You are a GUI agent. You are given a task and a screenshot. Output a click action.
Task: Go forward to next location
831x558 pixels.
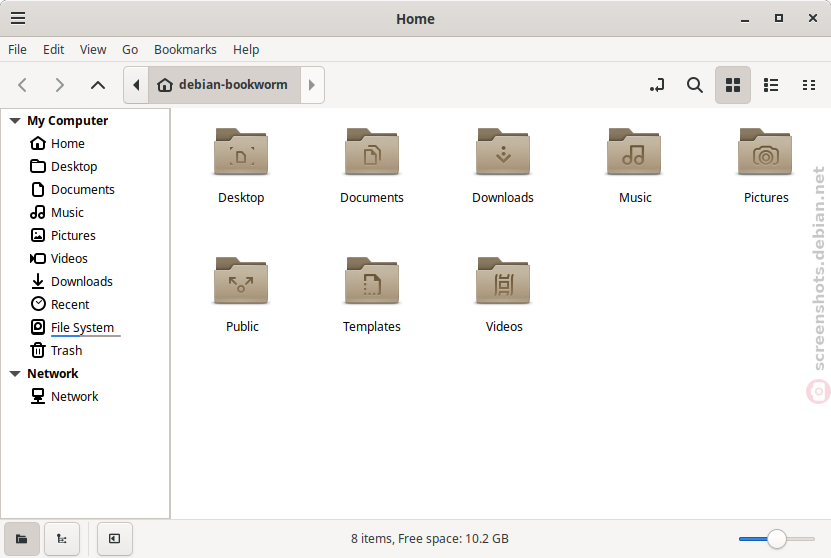(59, 85)
